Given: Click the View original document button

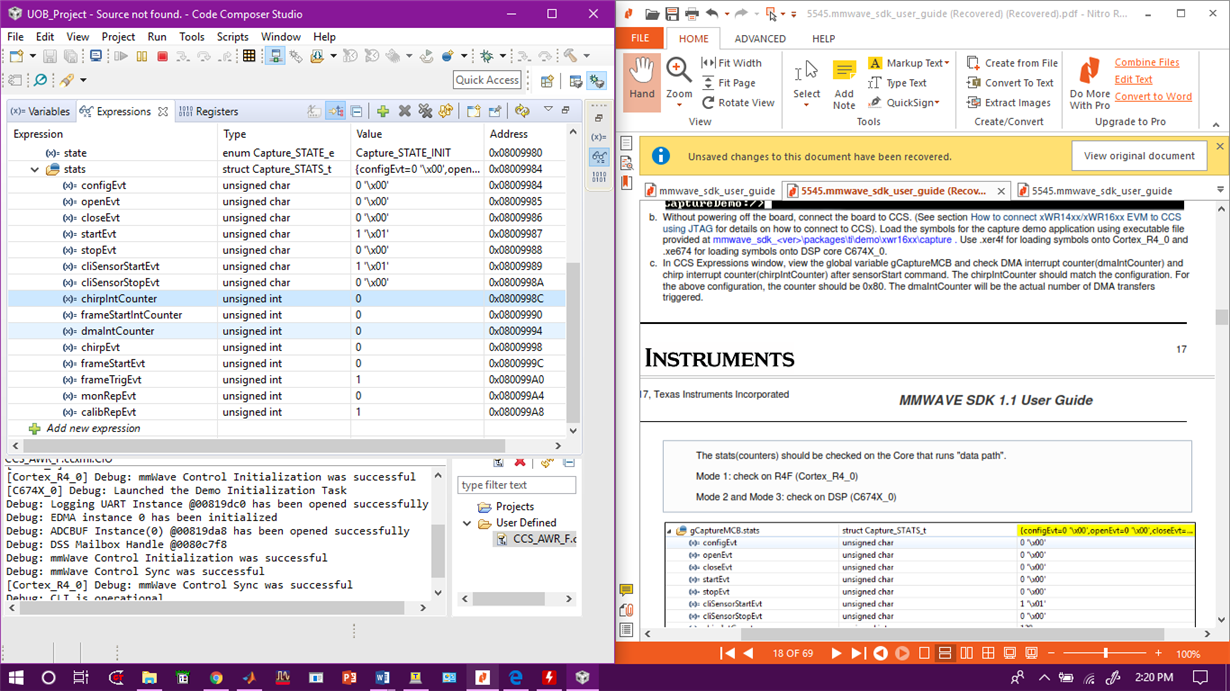Looking at the screenshot, I should click(x=1139, y=156).
